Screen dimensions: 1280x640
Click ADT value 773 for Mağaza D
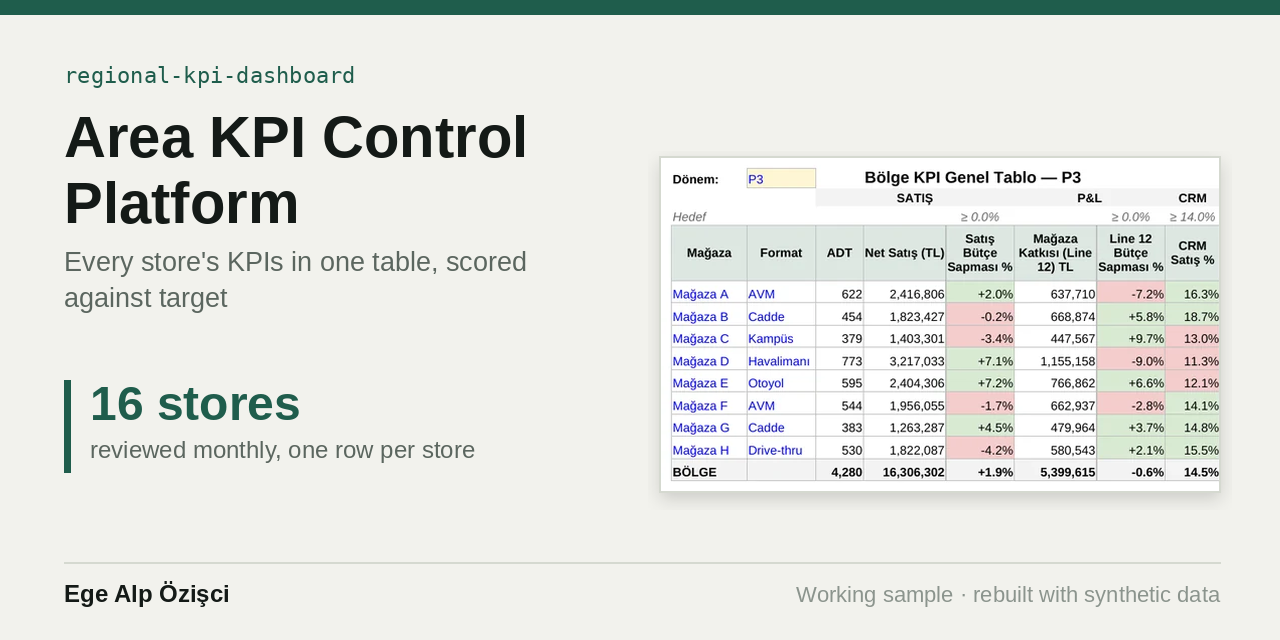pos(840,361)
